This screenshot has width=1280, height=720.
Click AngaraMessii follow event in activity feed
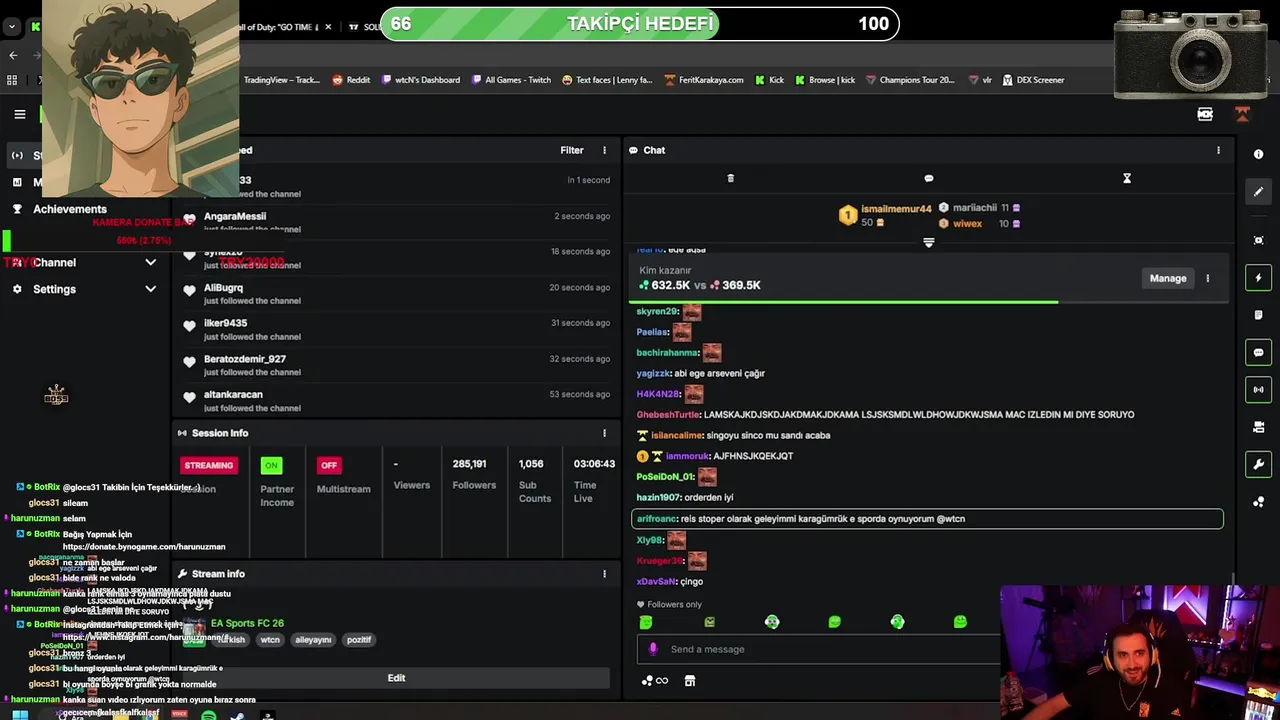coord(396,222)
